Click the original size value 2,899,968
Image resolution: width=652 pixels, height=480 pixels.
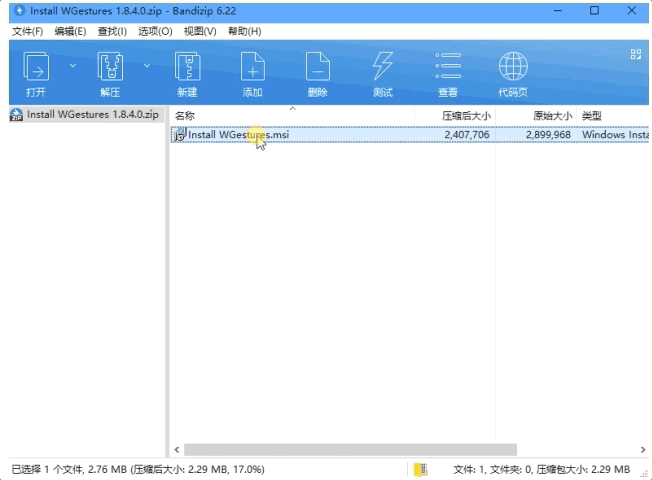tap(548, 134)
